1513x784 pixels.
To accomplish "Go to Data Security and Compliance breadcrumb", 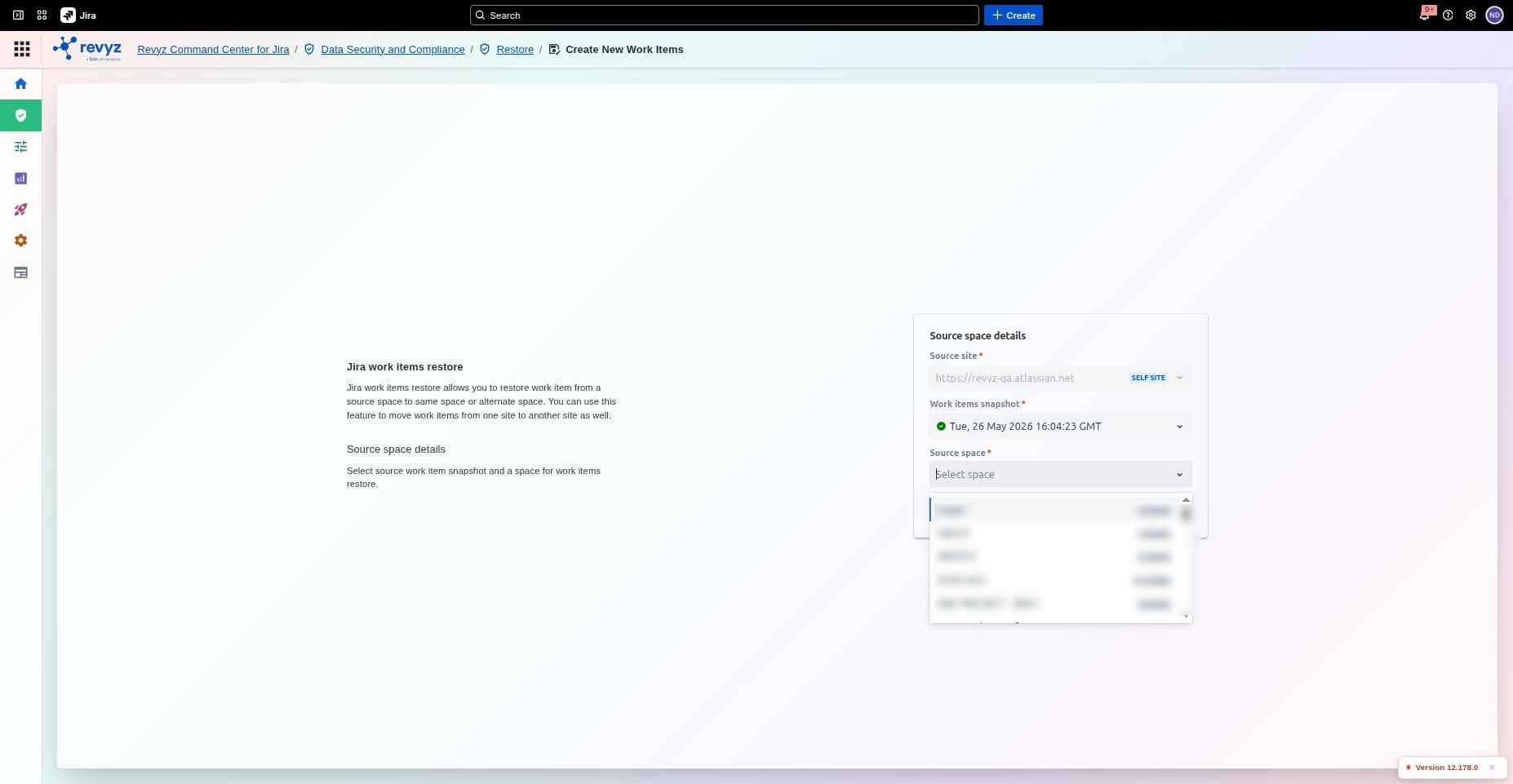I will [393, 50].
